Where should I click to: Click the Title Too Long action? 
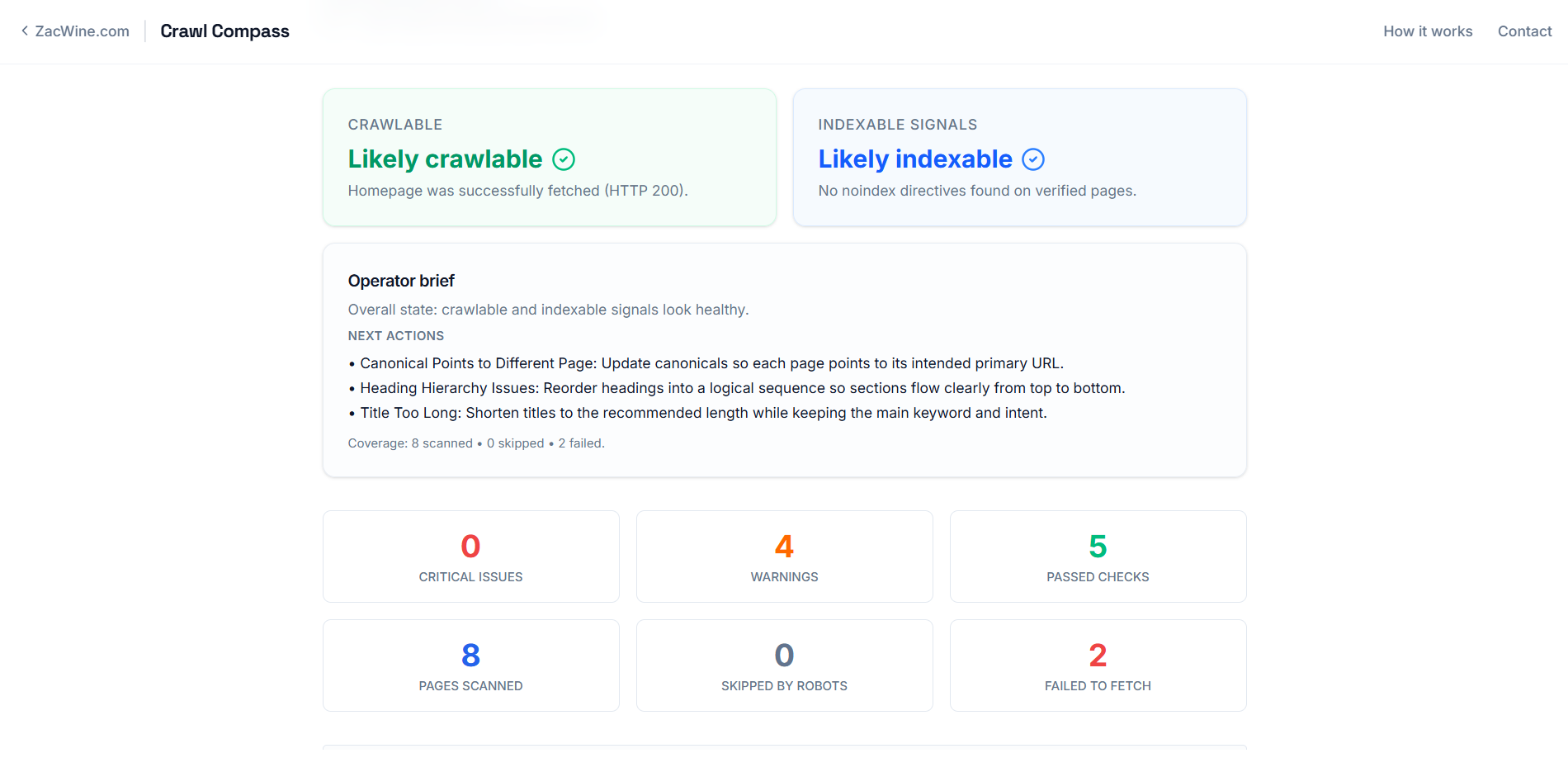tap(697, 413)
